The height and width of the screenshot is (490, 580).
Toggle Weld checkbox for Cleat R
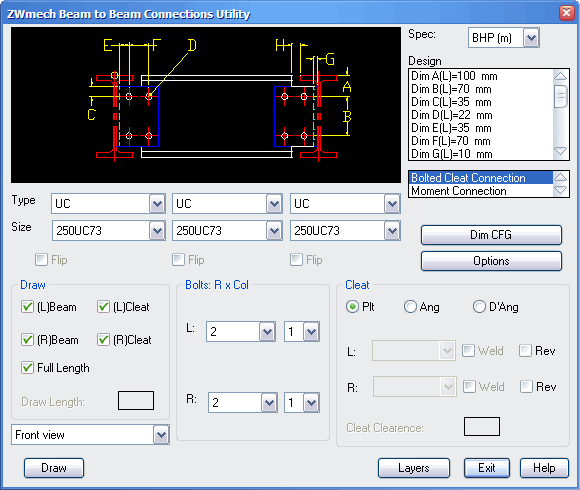click(469, 386)
